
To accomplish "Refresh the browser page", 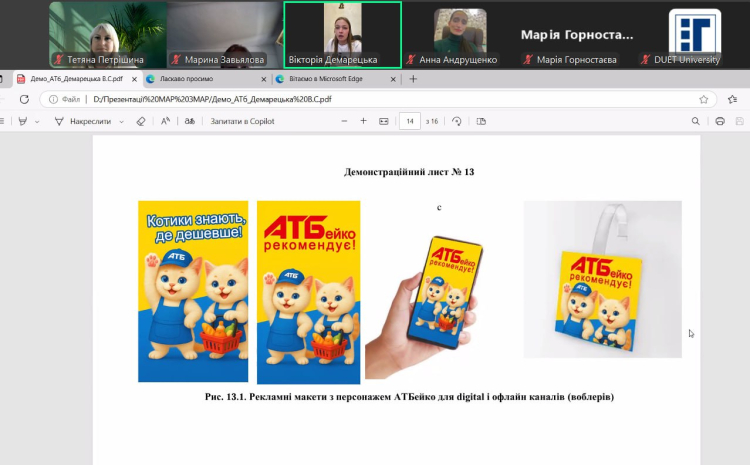I will click(x=25, y=99).
